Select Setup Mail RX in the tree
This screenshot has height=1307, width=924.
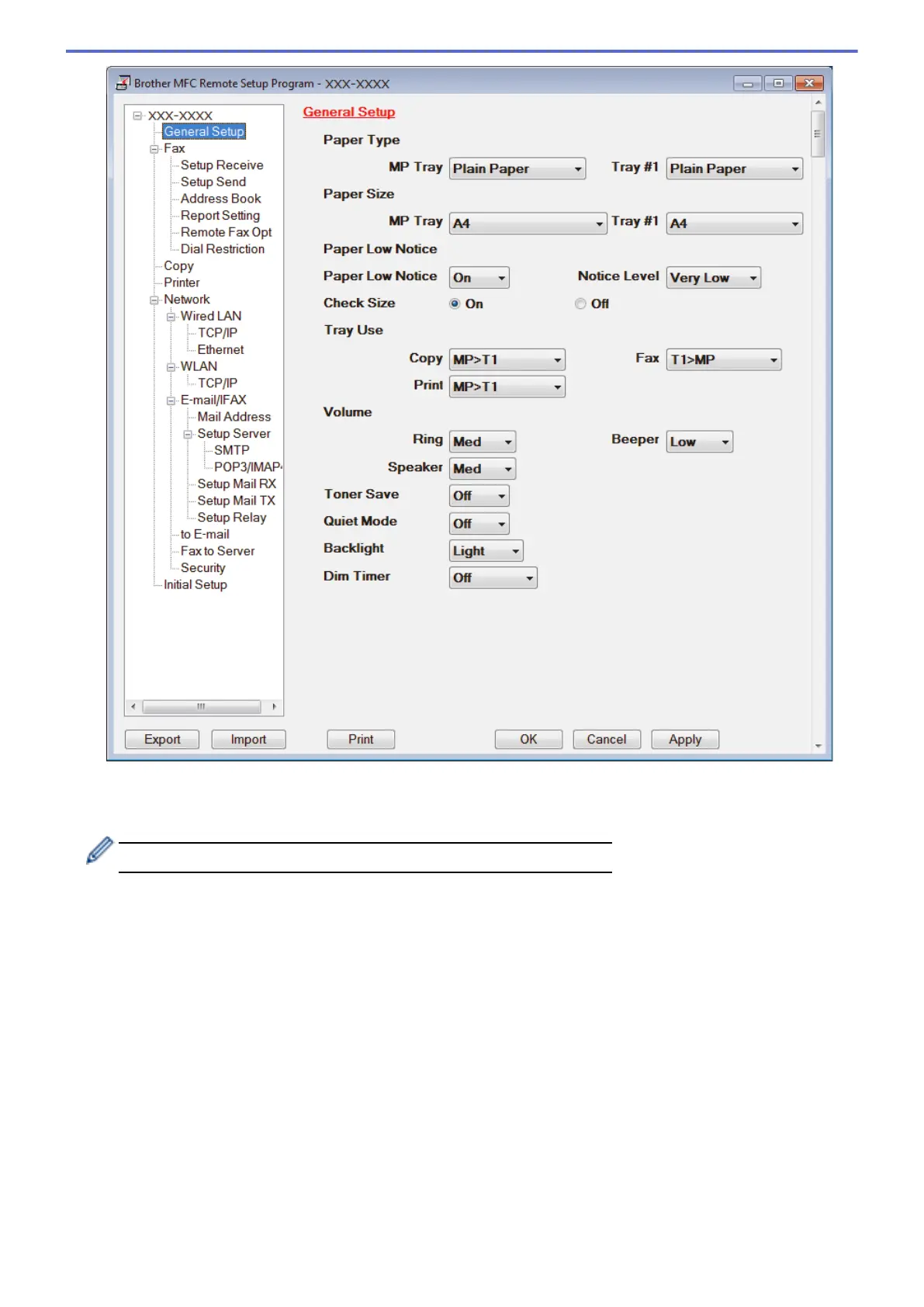pyautogui.click(x=237, y=484)
